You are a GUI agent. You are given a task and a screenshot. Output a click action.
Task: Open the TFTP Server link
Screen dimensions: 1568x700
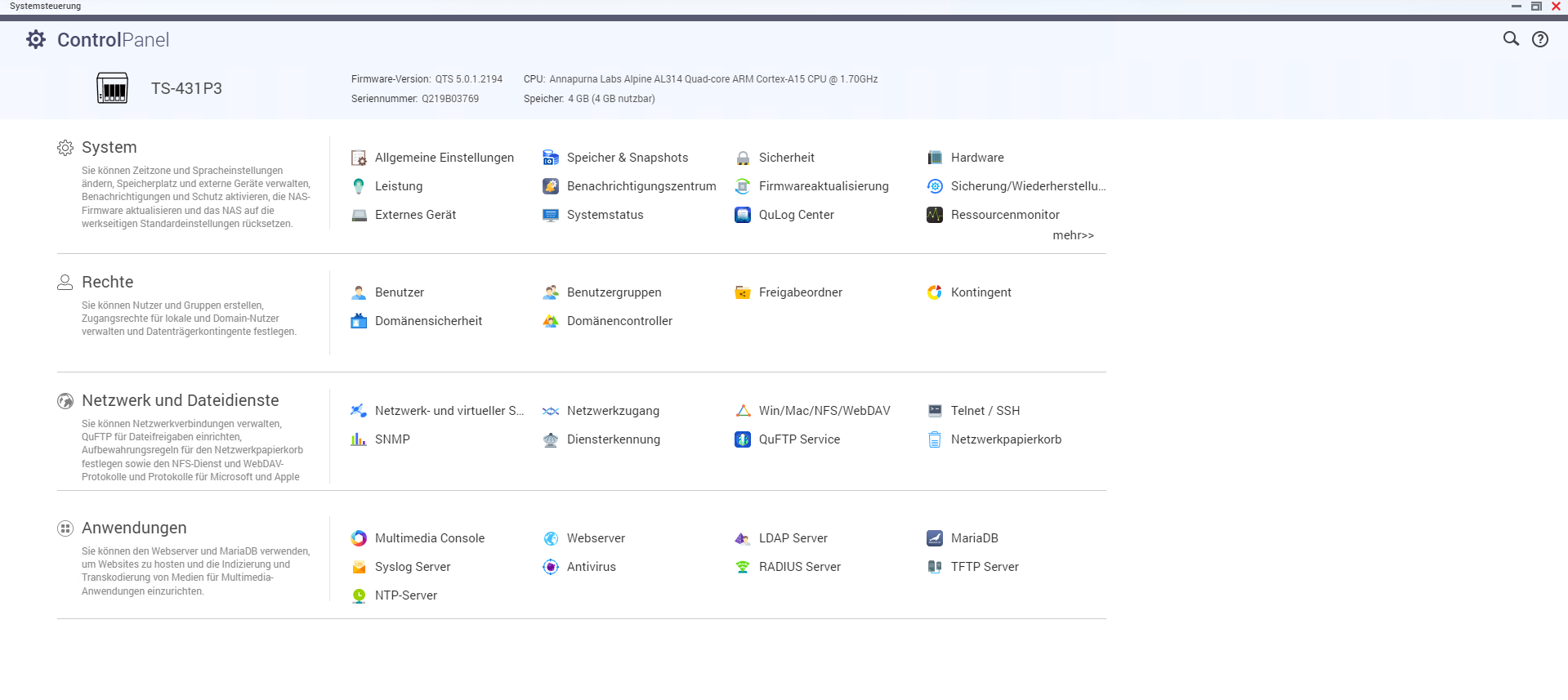985,567
